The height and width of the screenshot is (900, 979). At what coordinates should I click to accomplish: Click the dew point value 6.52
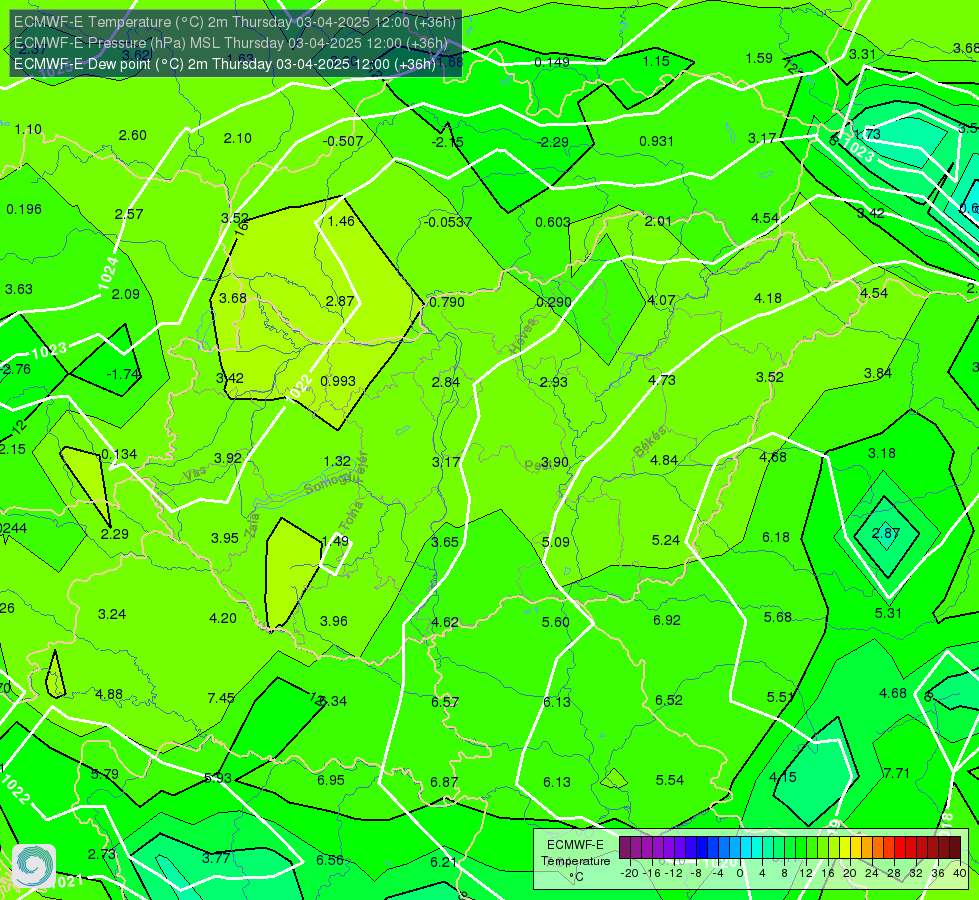[x=669, y=700]
